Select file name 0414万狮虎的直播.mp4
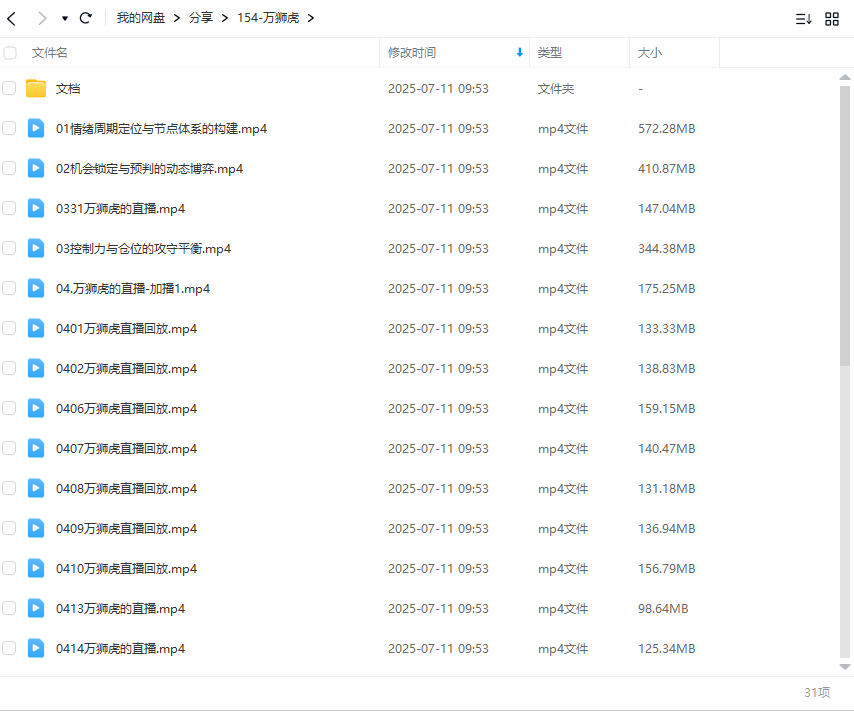This screenshot has height=711, width=854. tap(120, 648)
